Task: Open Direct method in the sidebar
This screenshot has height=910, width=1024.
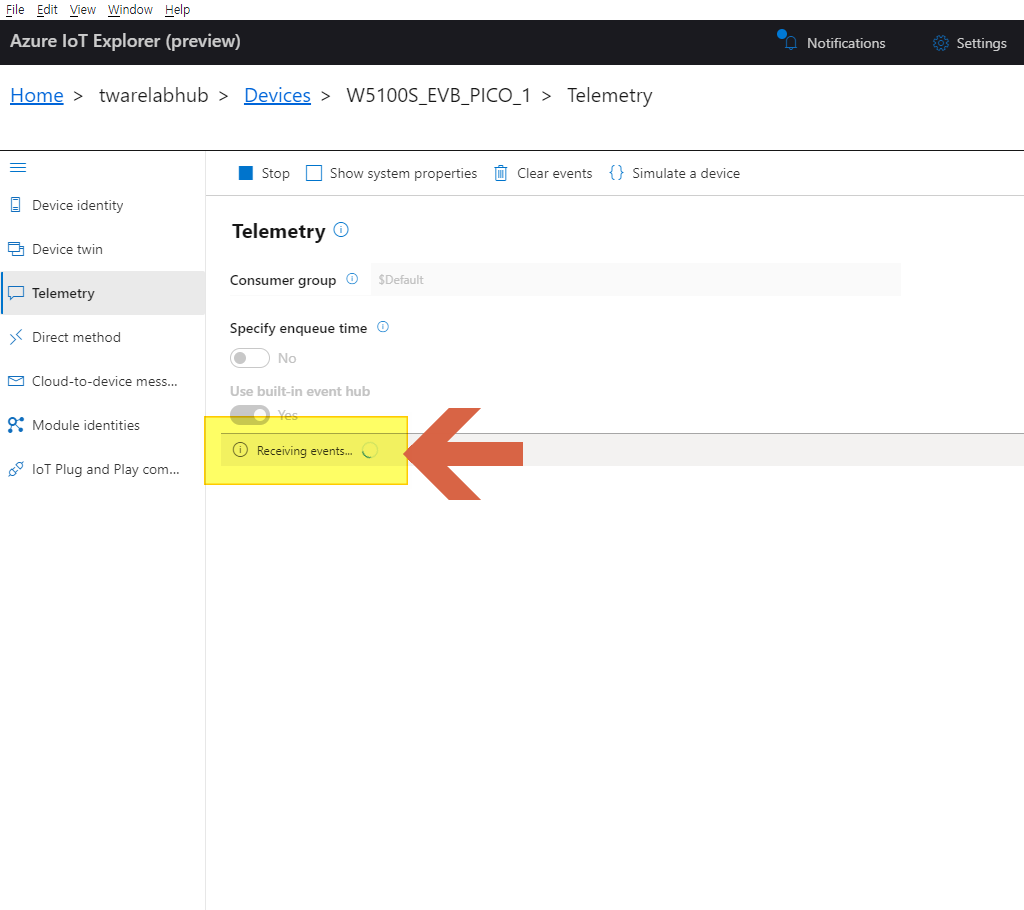Action: click(103, 337)
